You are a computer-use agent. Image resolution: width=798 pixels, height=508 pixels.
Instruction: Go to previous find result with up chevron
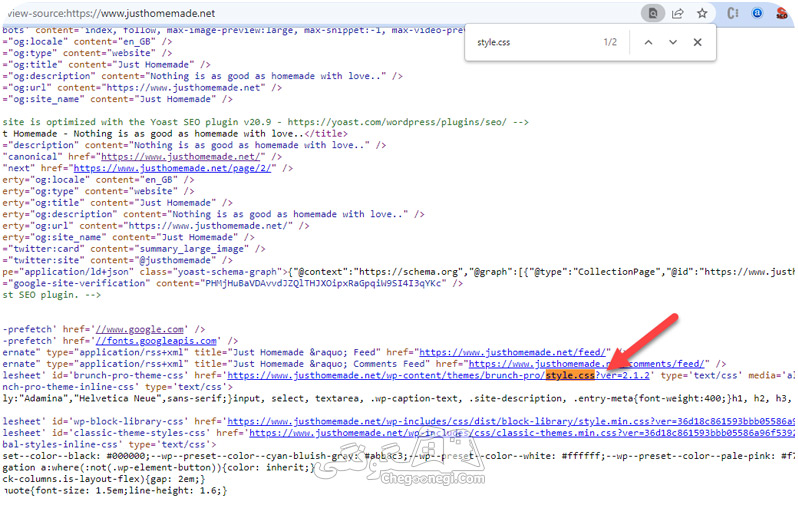click(x=648, y=42)
